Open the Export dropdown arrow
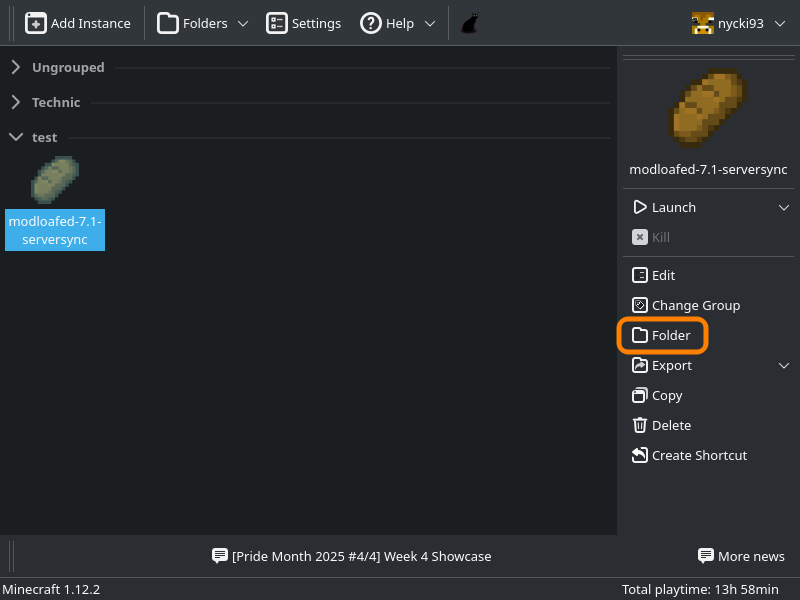The width and height of the screenshot is (800, 600). [x=784, y=365]
